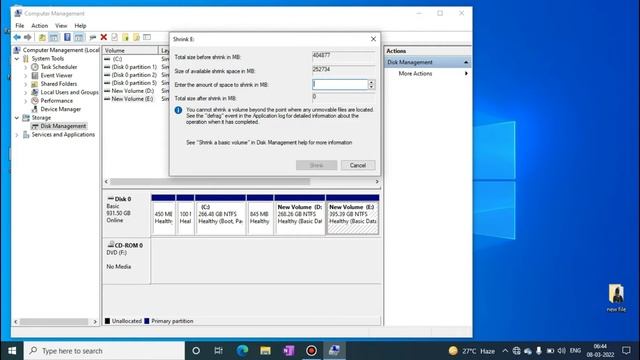Click the Properties icon after the red X
640x360 pixels.
(115, 37)
